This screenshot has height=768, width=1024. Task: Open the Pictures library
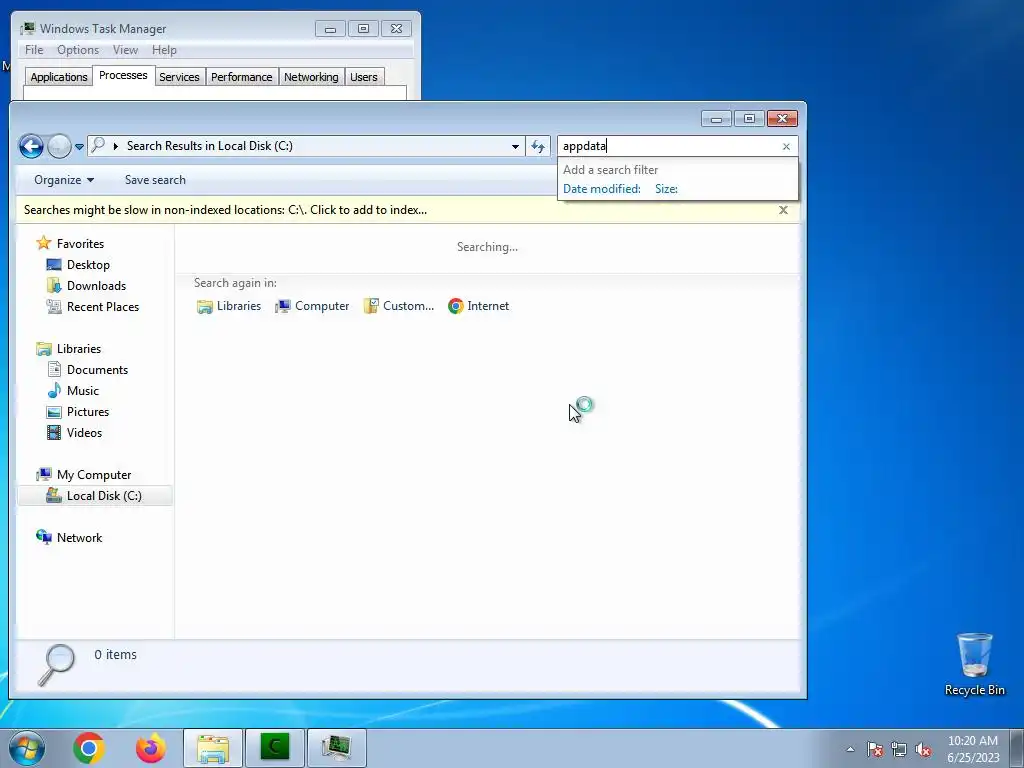pos(78,411)
